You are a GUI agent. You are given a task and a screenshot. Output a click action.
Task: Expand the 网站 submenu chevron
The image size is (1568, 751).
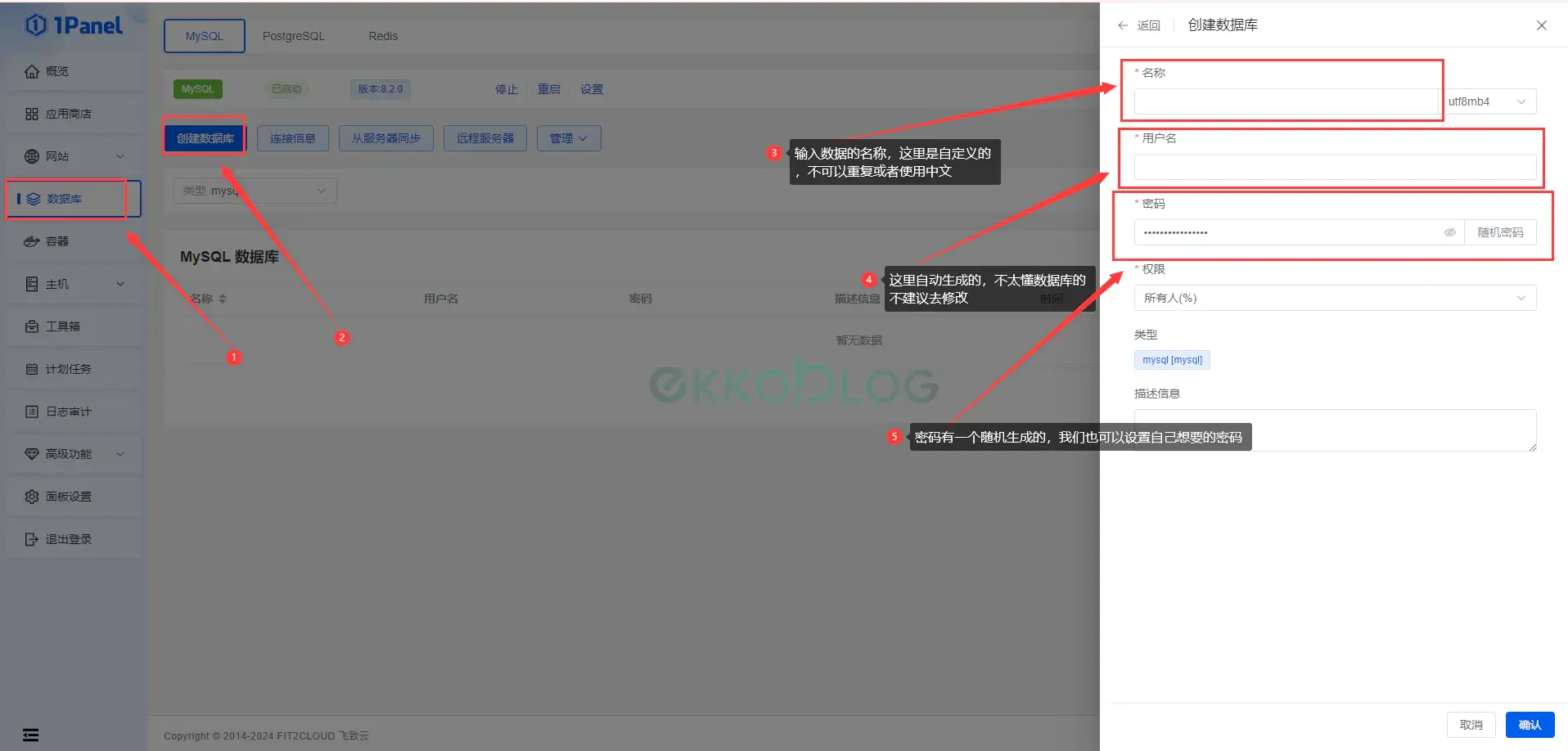120,156
